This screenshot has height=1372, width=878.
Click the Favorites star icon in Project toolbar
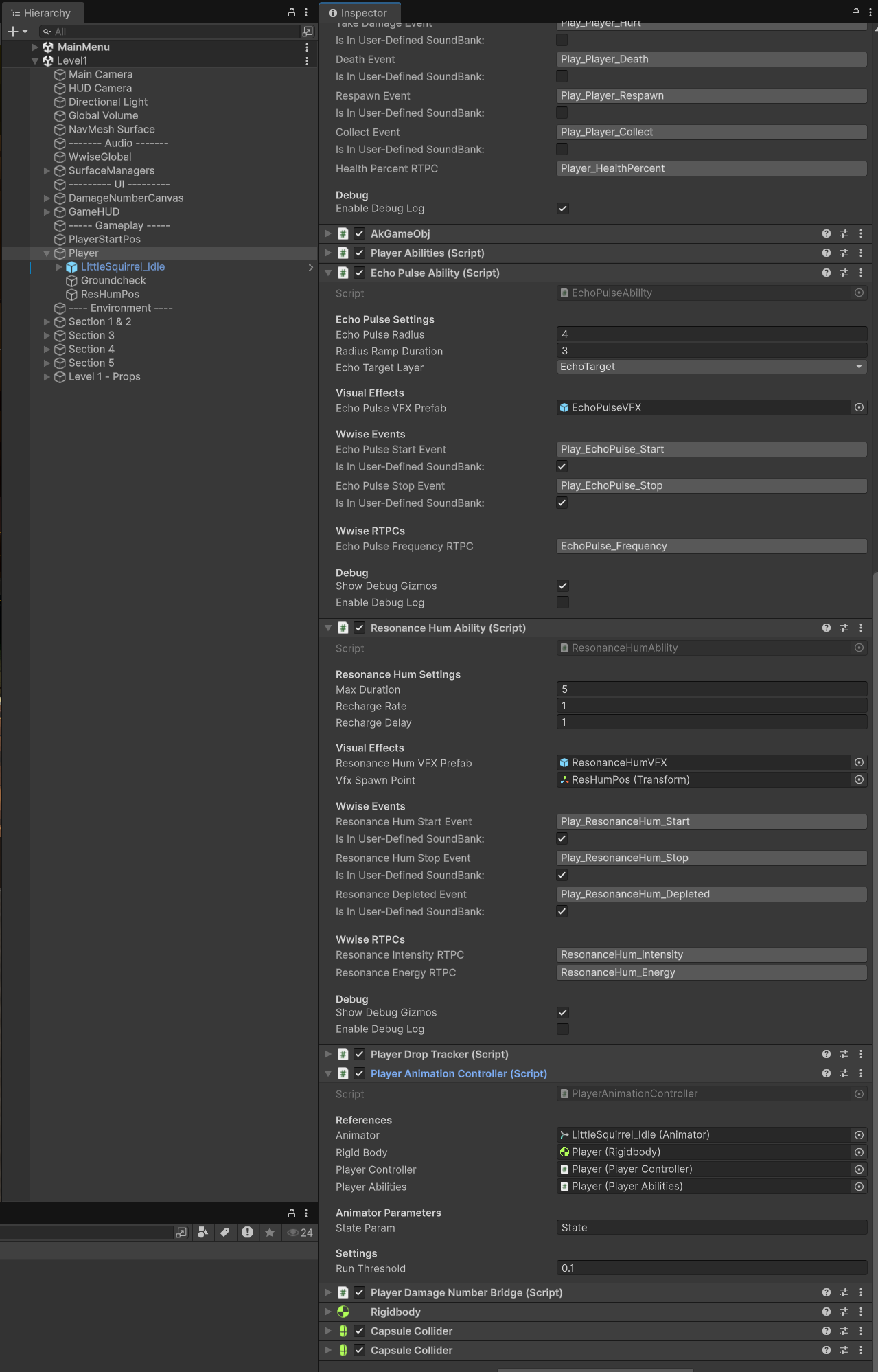coord(270,1232)
